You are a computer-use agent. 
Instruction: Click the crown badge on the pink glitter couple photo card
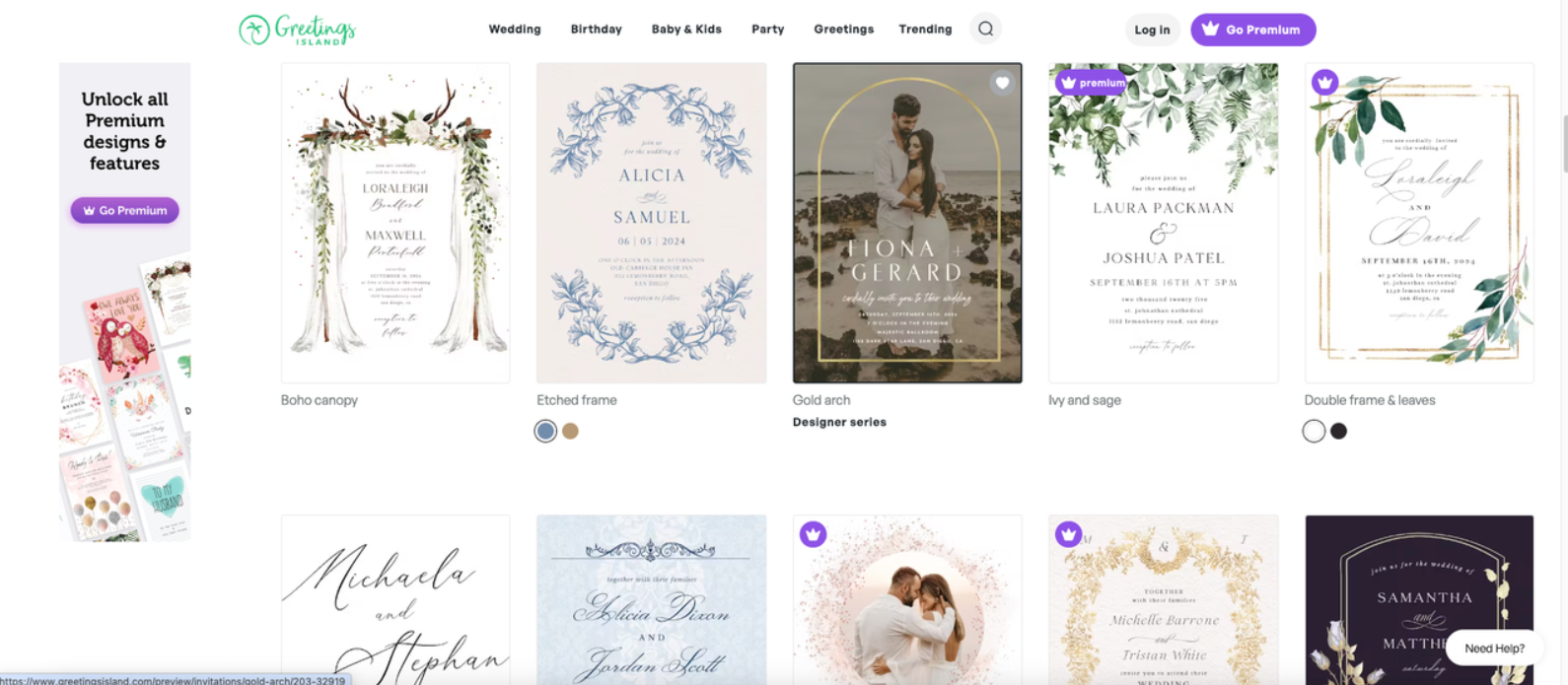pos(813,534)
